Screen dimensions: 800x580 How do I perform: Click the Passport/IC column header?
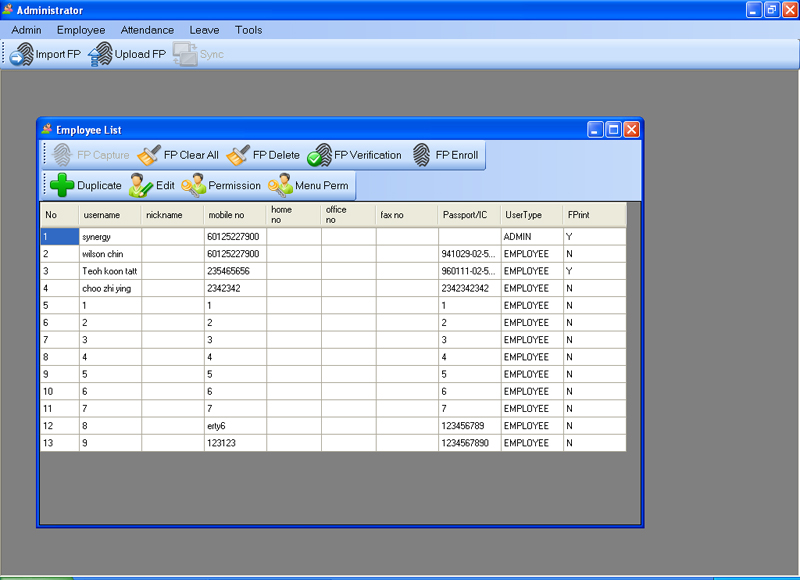[470, 215]
